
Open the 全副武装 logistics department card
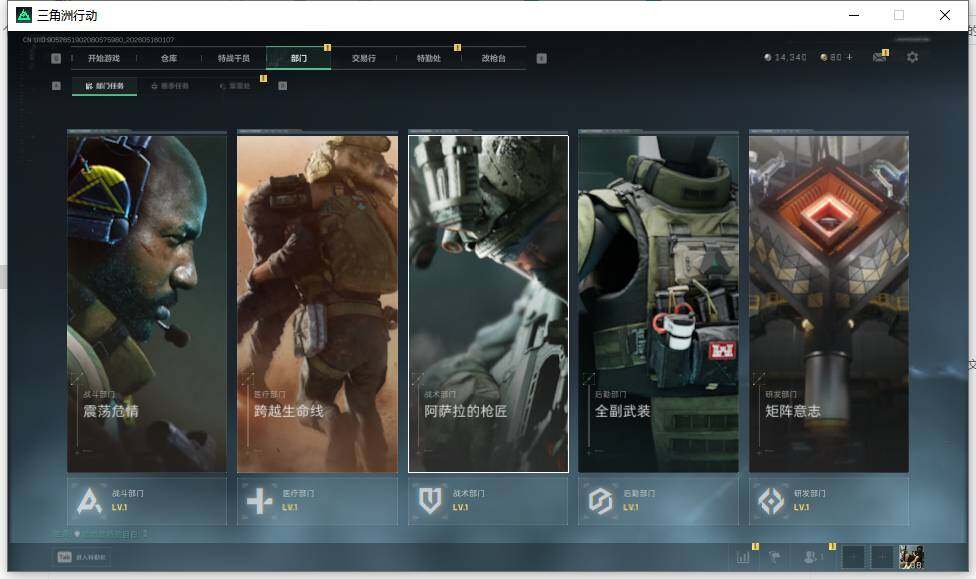(x=659, y=304)
